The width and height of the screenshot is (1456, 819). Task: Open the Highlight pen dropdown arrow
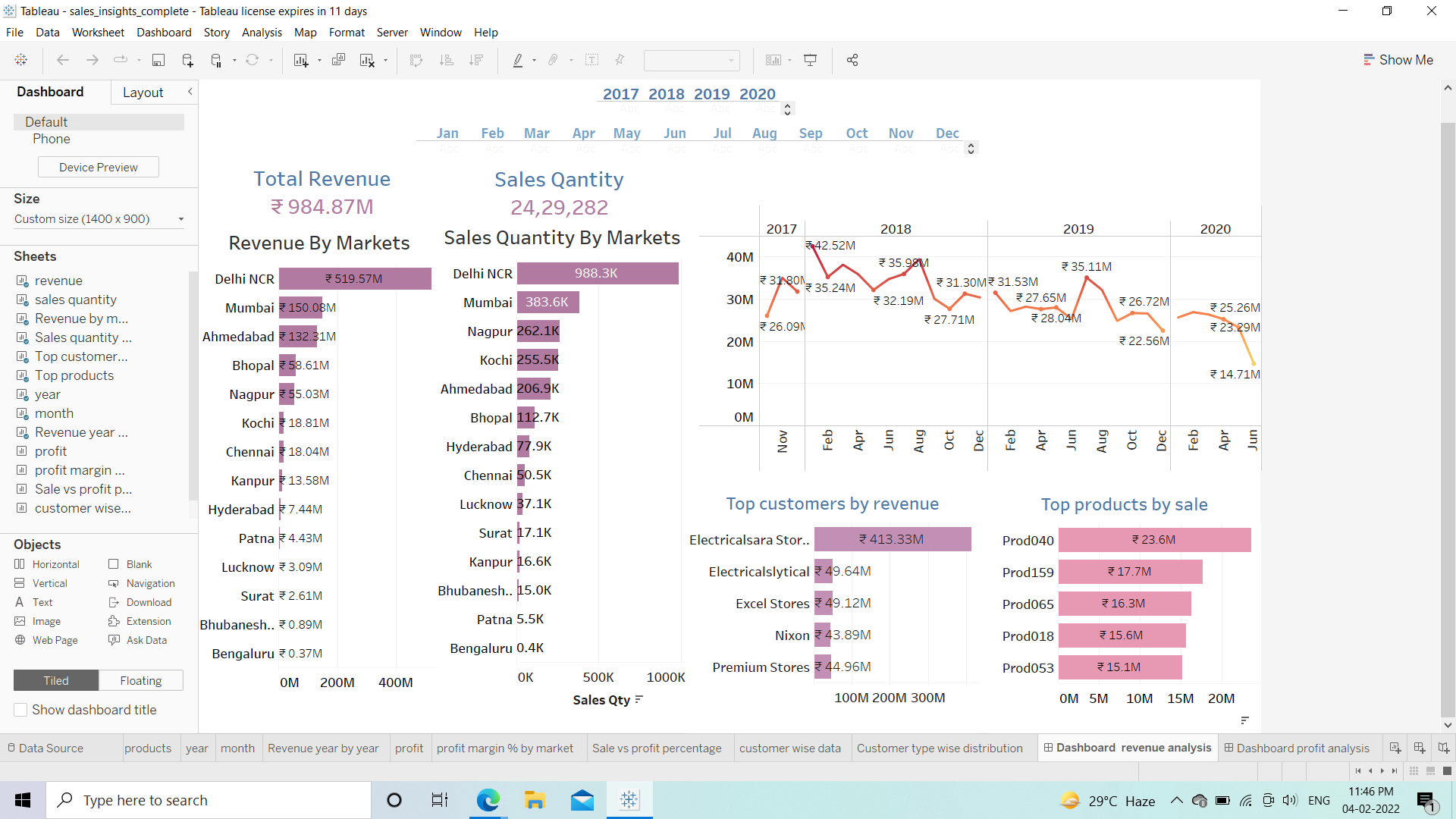coord(535,60)
